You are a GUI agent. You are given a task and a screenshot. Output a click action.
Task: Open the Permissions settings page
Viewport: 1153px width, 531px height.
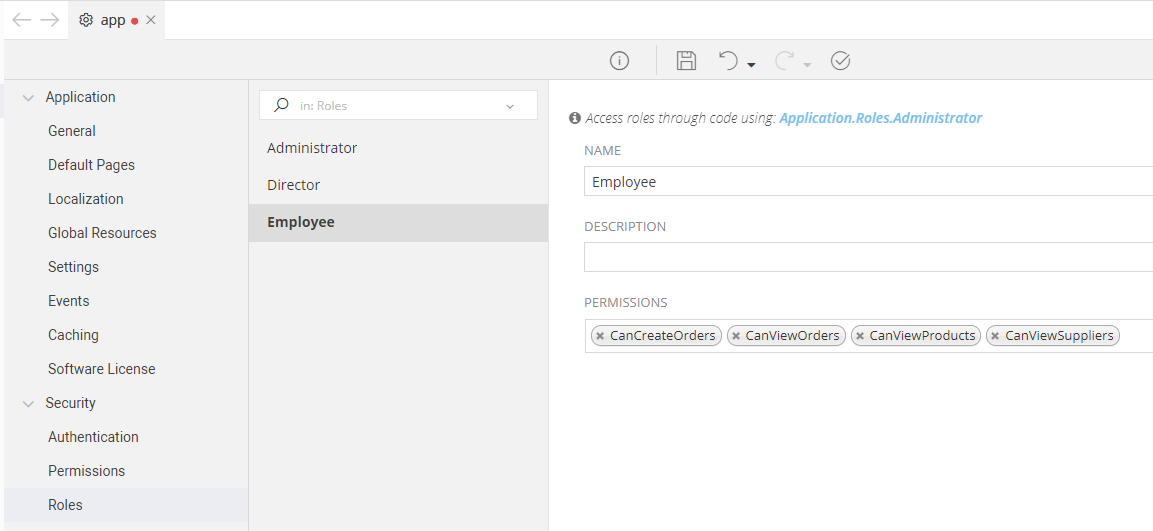(86, 471)
